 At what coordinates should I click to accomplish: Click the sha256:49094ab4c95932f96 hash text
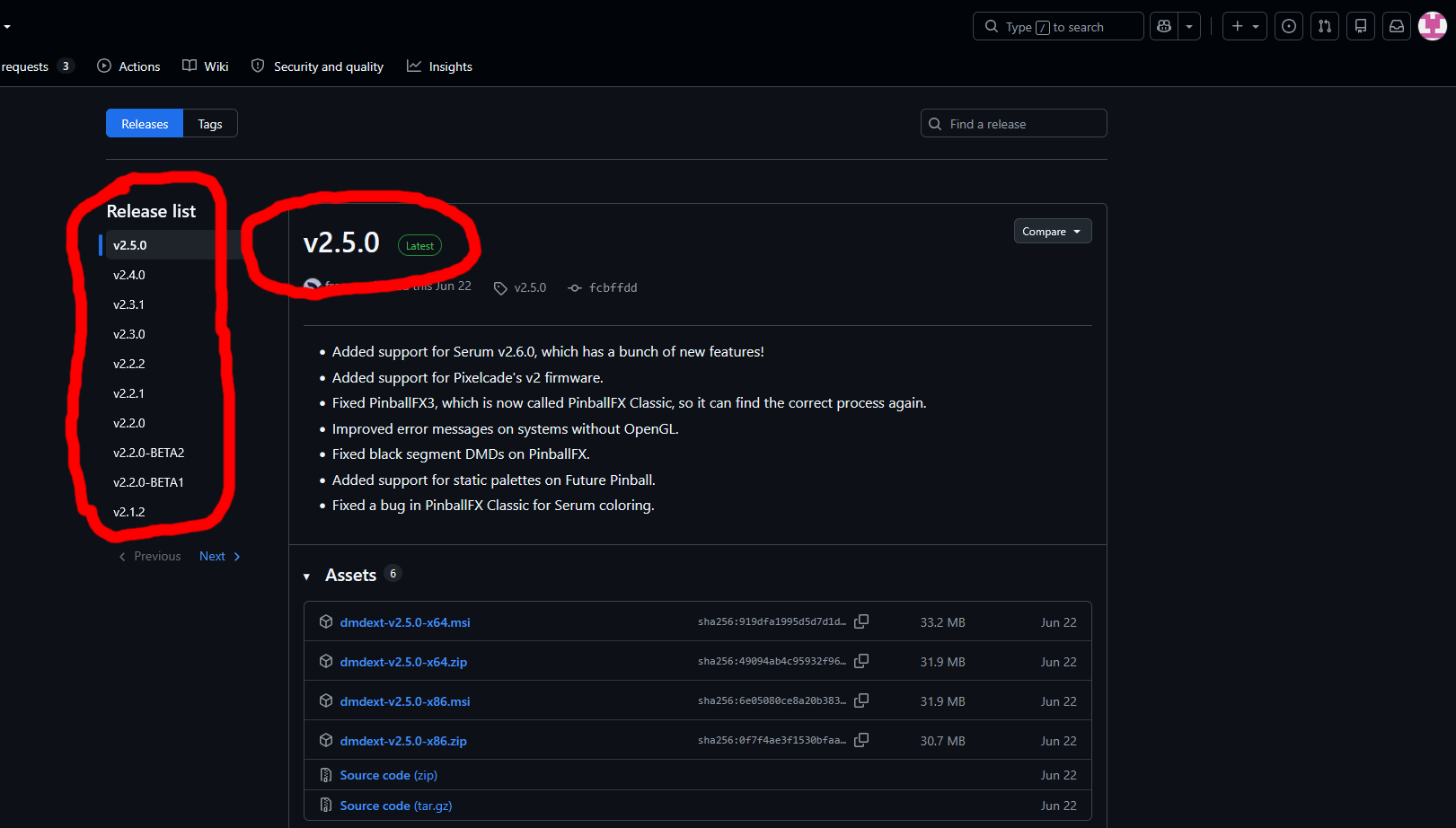pos(772,661)
